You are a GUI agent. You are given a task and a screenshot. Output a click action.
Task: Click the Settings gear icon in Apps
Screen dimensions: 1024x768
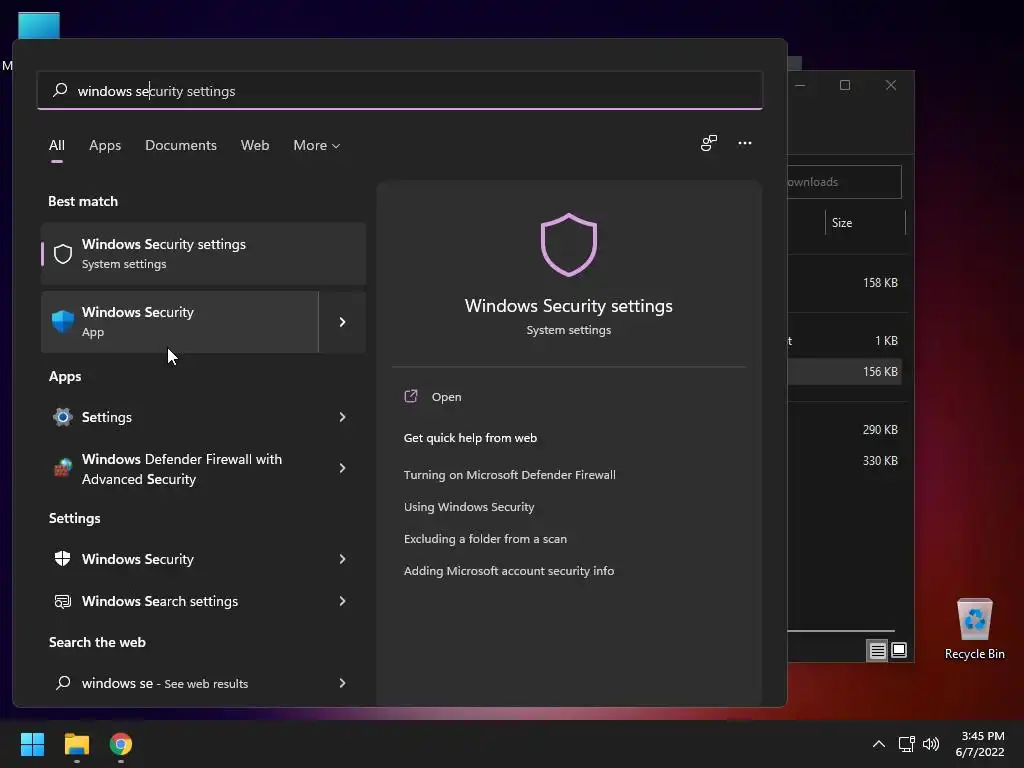63,417
